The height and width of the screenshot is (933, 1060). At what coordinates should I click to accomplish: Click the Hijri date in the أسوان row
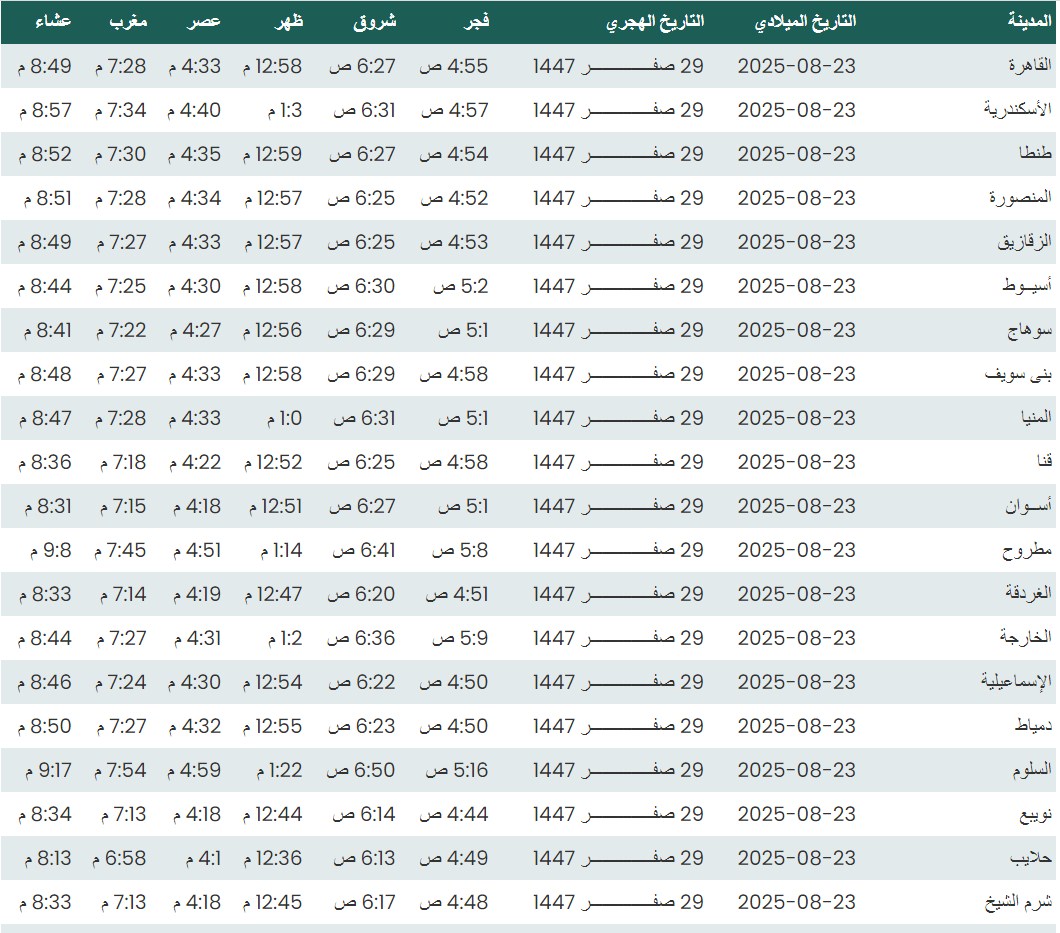click(x=618, y=506)
